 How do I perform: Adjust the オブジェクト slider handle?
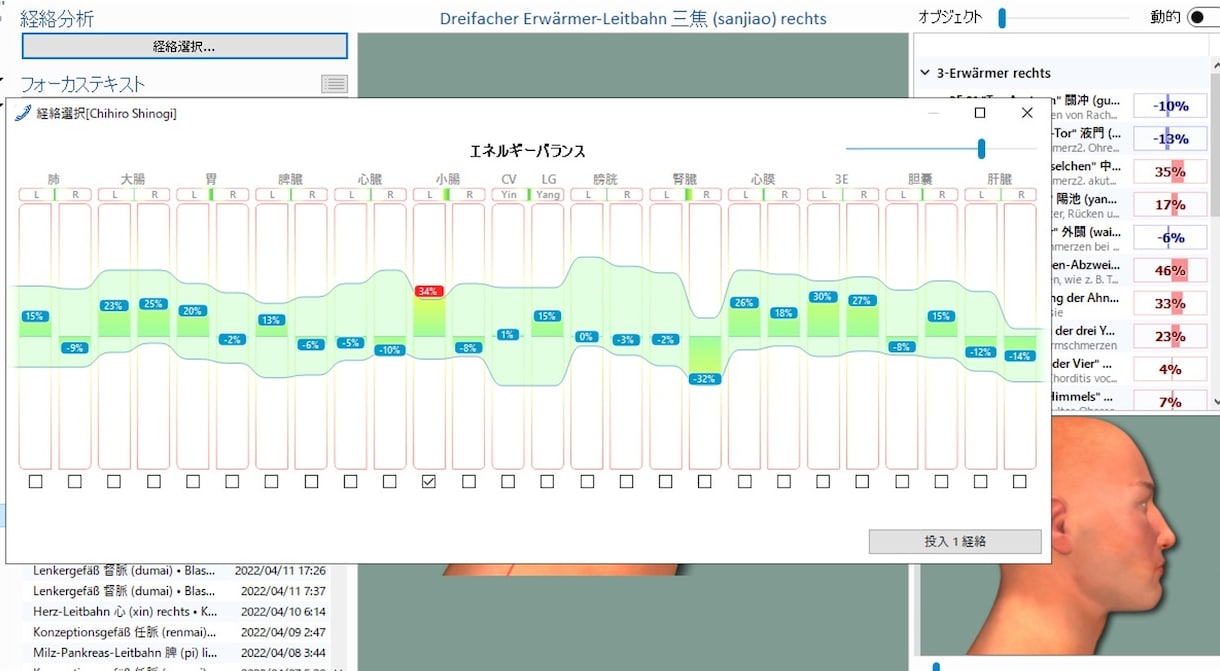pyautogui.click(x=1002, y=18)
